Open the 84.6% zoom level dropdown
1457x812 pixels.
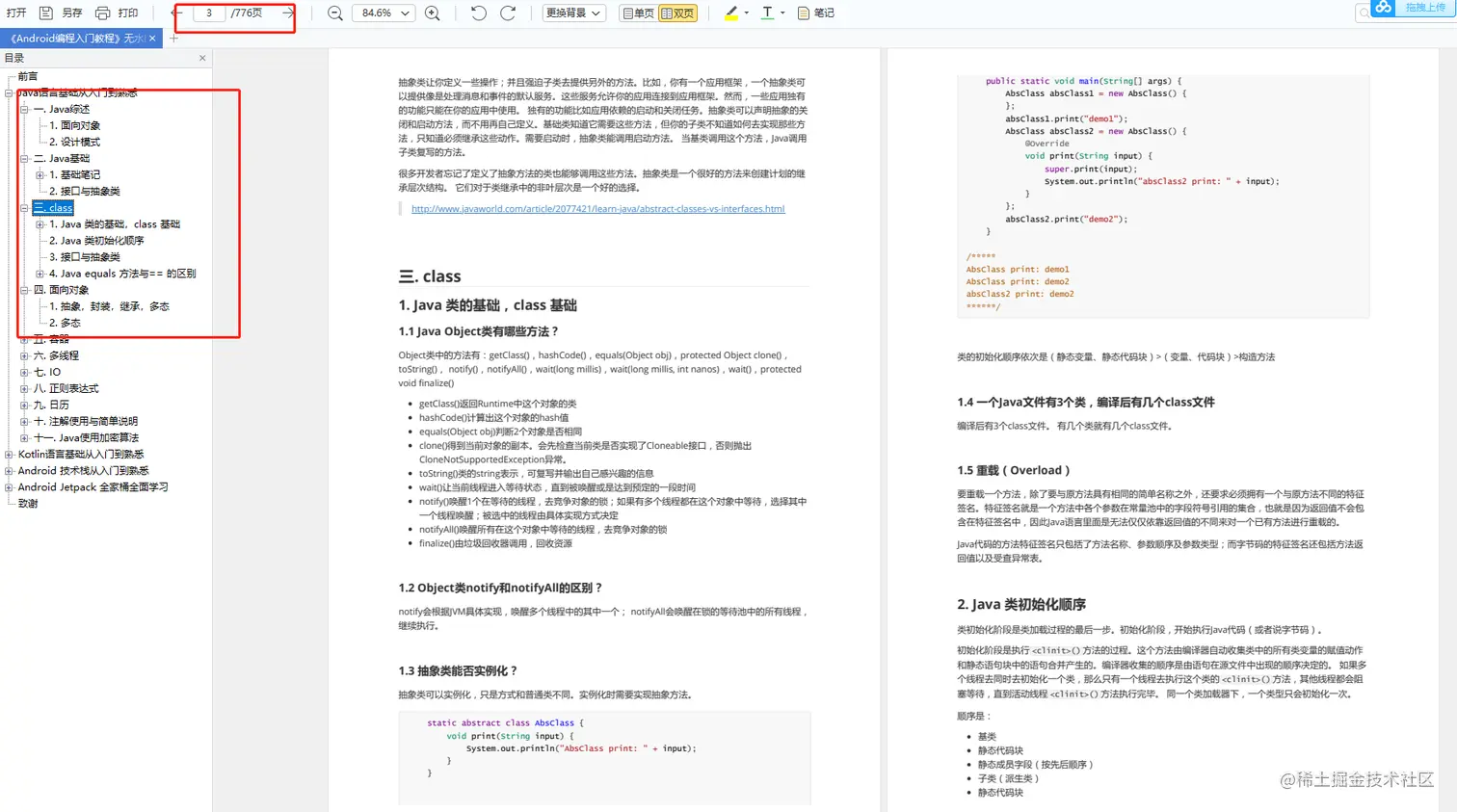click(x=385, y=13)
